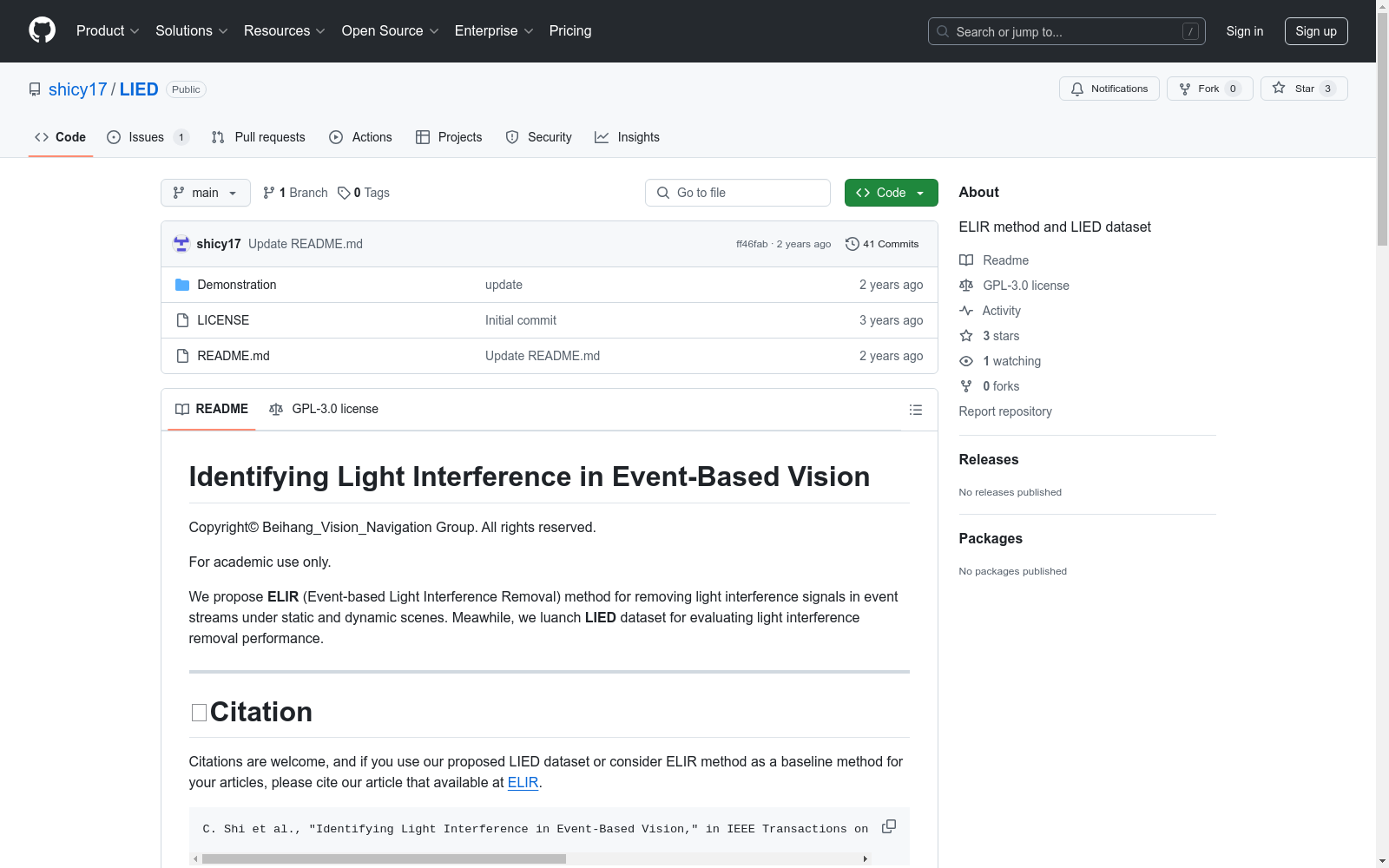Click the Sign up button

[x=1316, y=31]
